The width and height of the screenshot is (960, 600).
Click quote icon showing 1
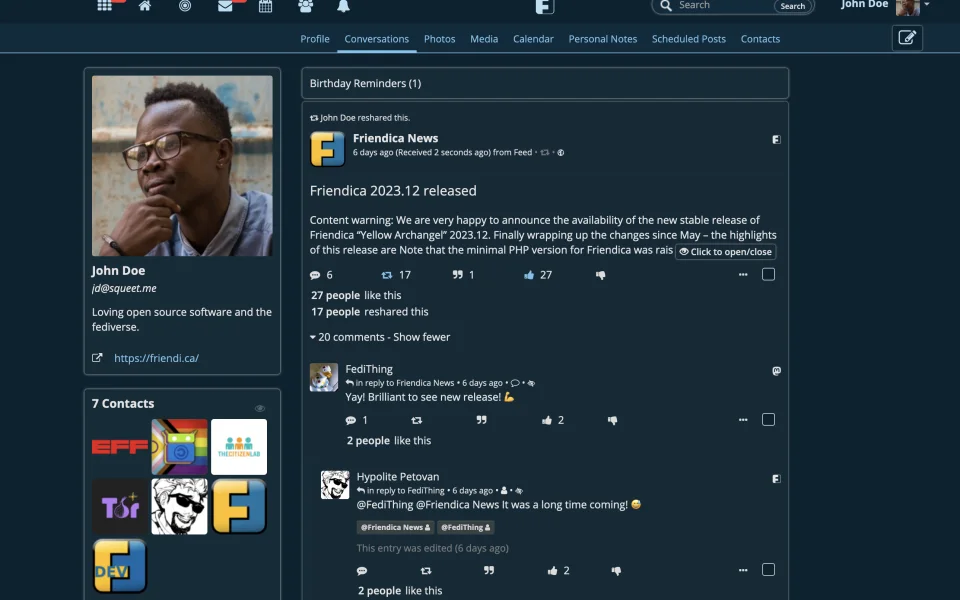tap(457, 275)
